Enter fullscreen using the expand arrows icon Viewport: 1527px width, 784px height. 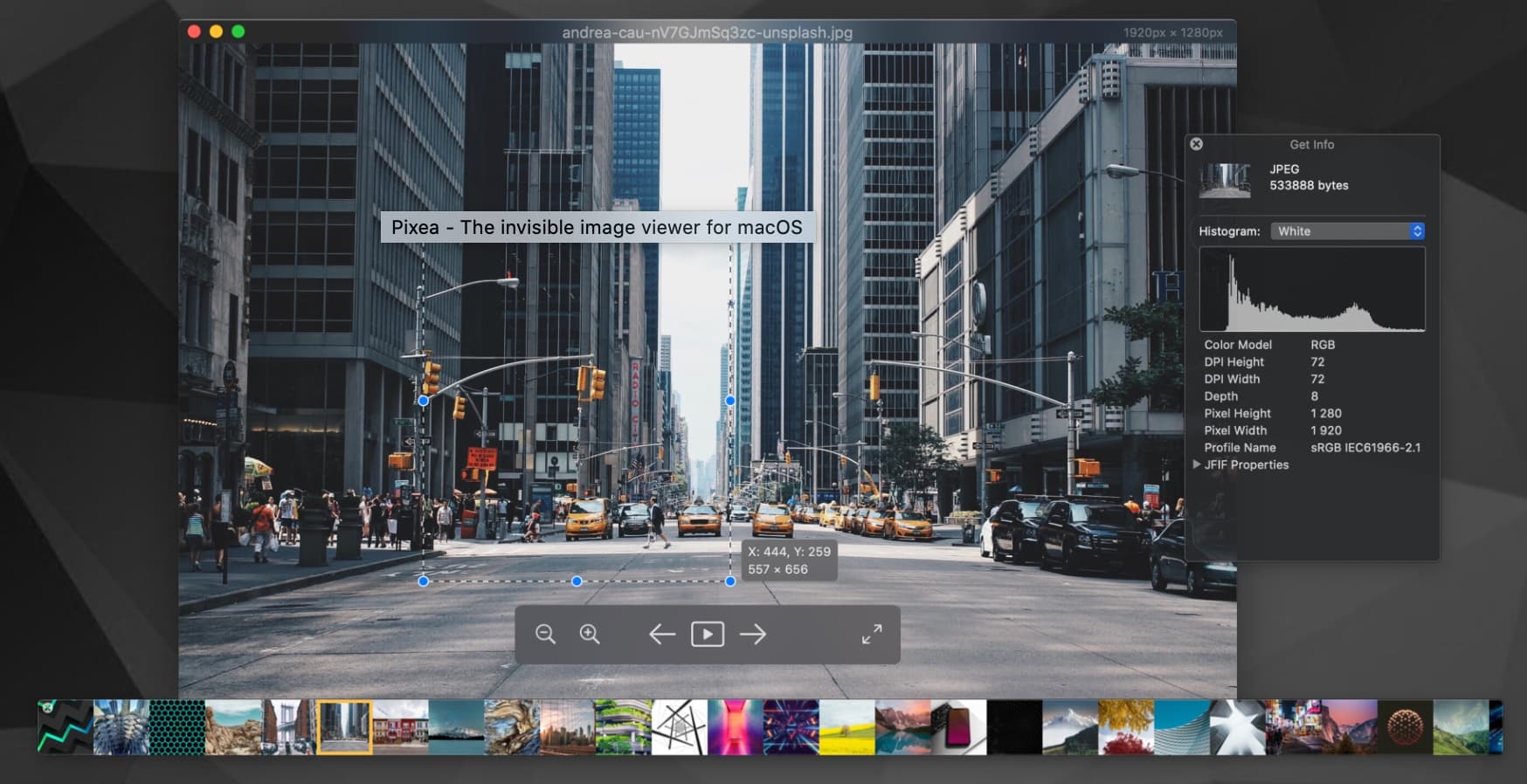871,634
